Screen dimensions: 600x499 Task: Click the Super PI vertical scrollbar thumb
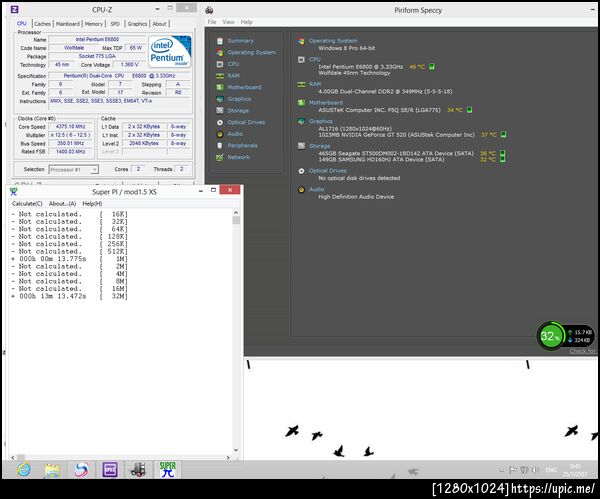click(x=236, y=220)
